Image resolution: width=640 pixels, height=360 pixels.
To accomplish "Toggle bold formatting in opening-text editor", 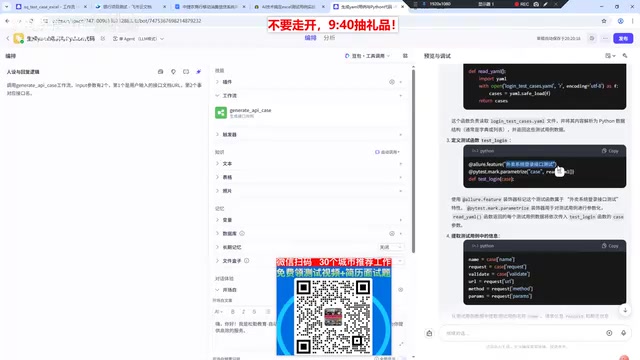I will [x=233, y=311].
